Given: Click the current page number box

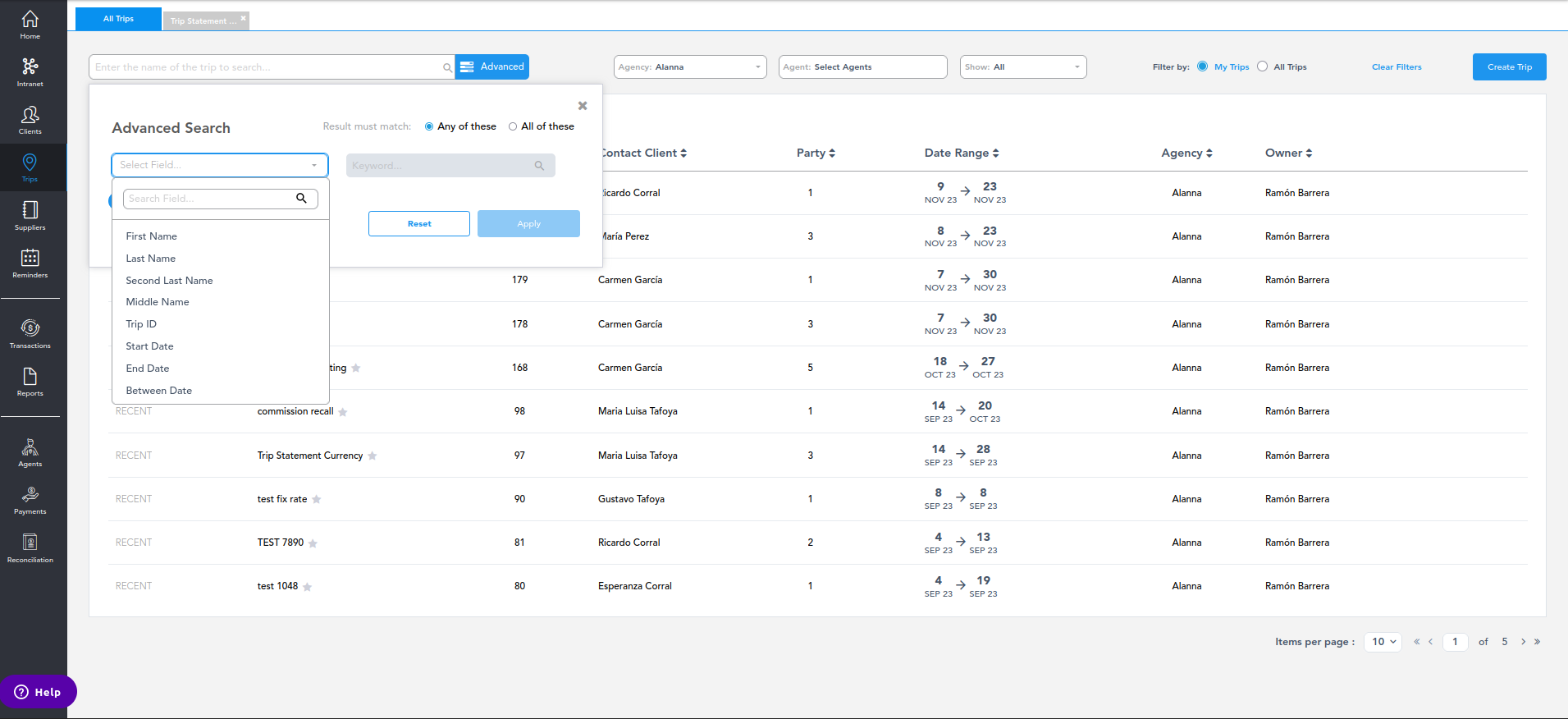Looking at the screenshot, I should pyautogui.click(x=1455, y=642).
